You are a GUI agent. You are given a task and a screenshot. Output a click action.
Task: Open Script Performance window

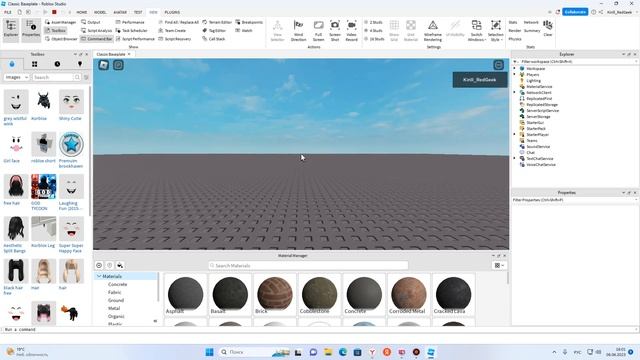pyautogui.click(x=135, y=39)
